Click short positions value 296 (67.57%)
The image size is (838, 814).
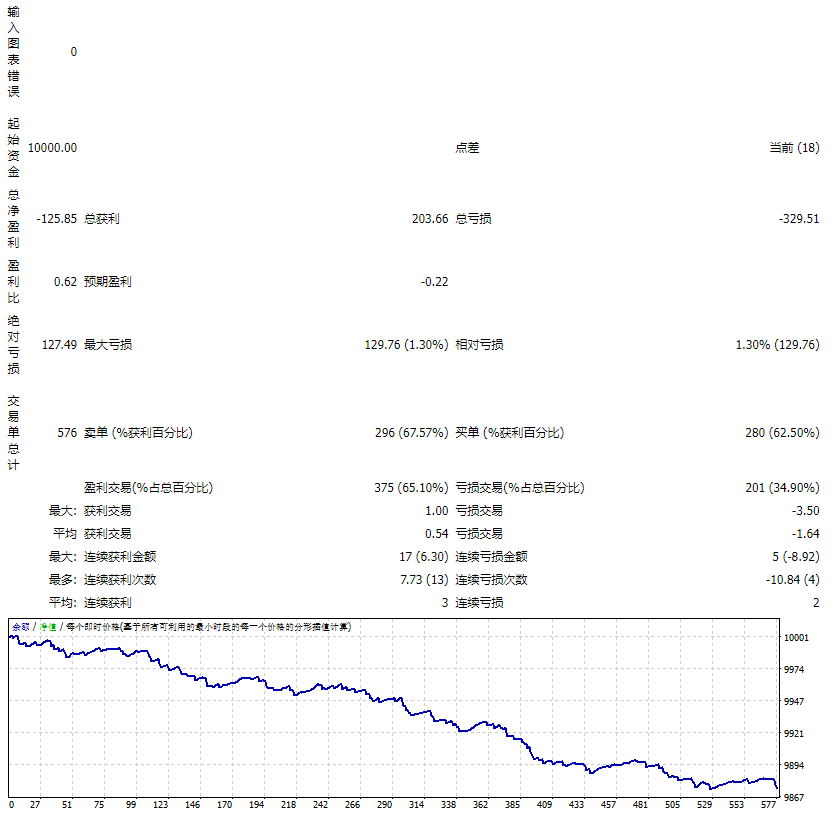click(x=412, y=433)
